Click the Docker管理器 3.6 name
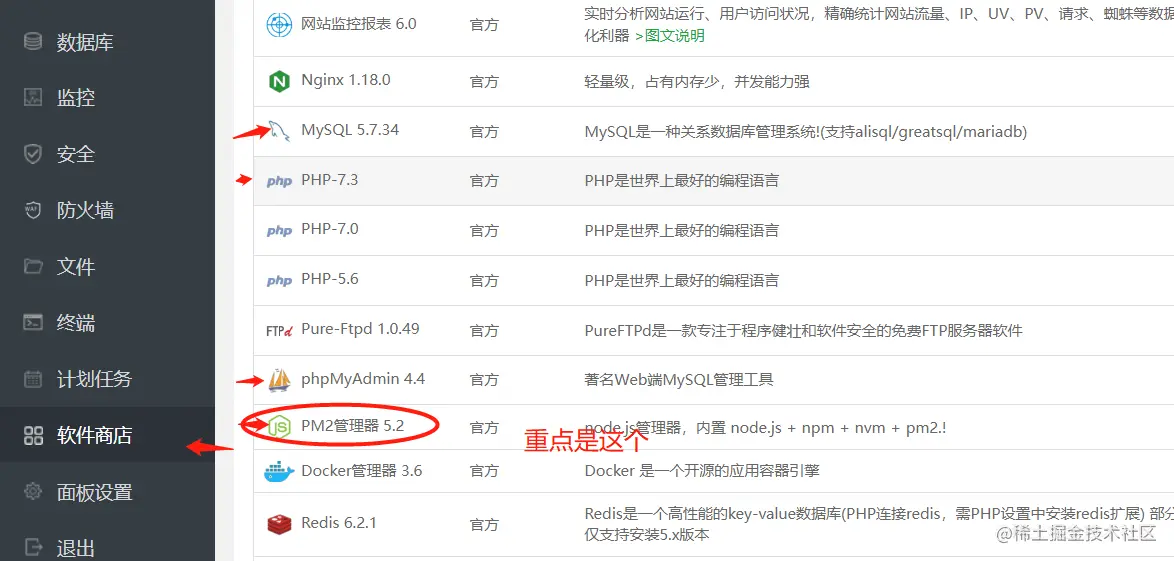This screenshot has width=1174, height=561. tap(362, 471)
